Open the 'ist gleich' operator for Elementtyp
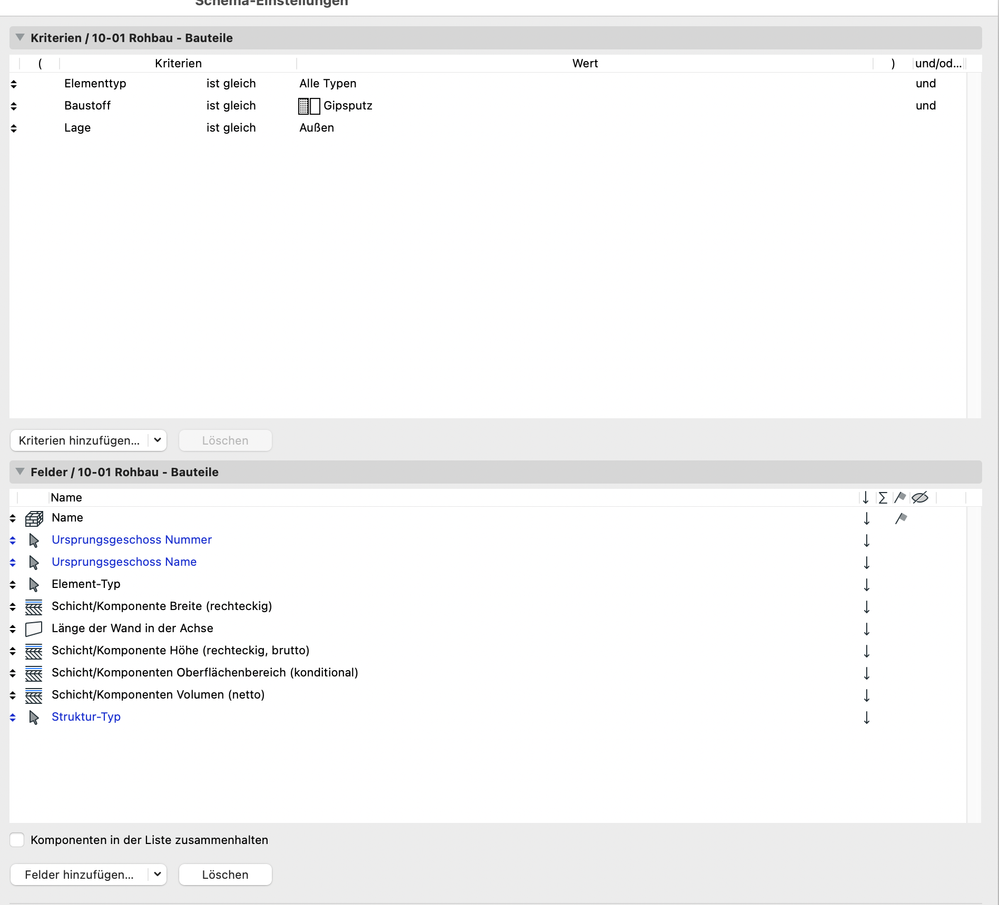The image size is (999, 905). pos(231,83)
